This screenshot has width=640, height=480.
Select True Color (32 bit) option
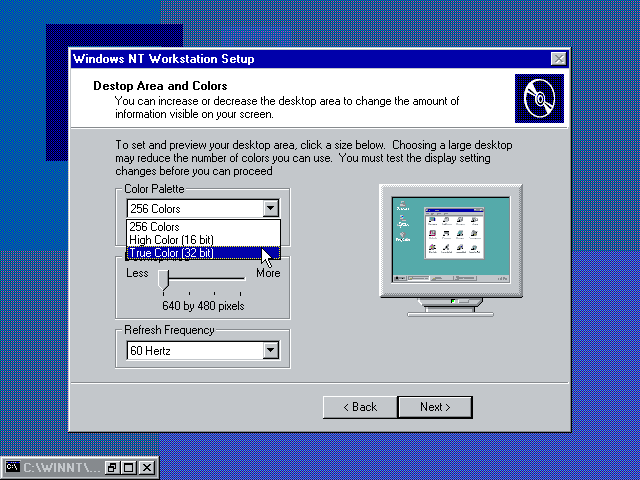[x=203, y=253]
